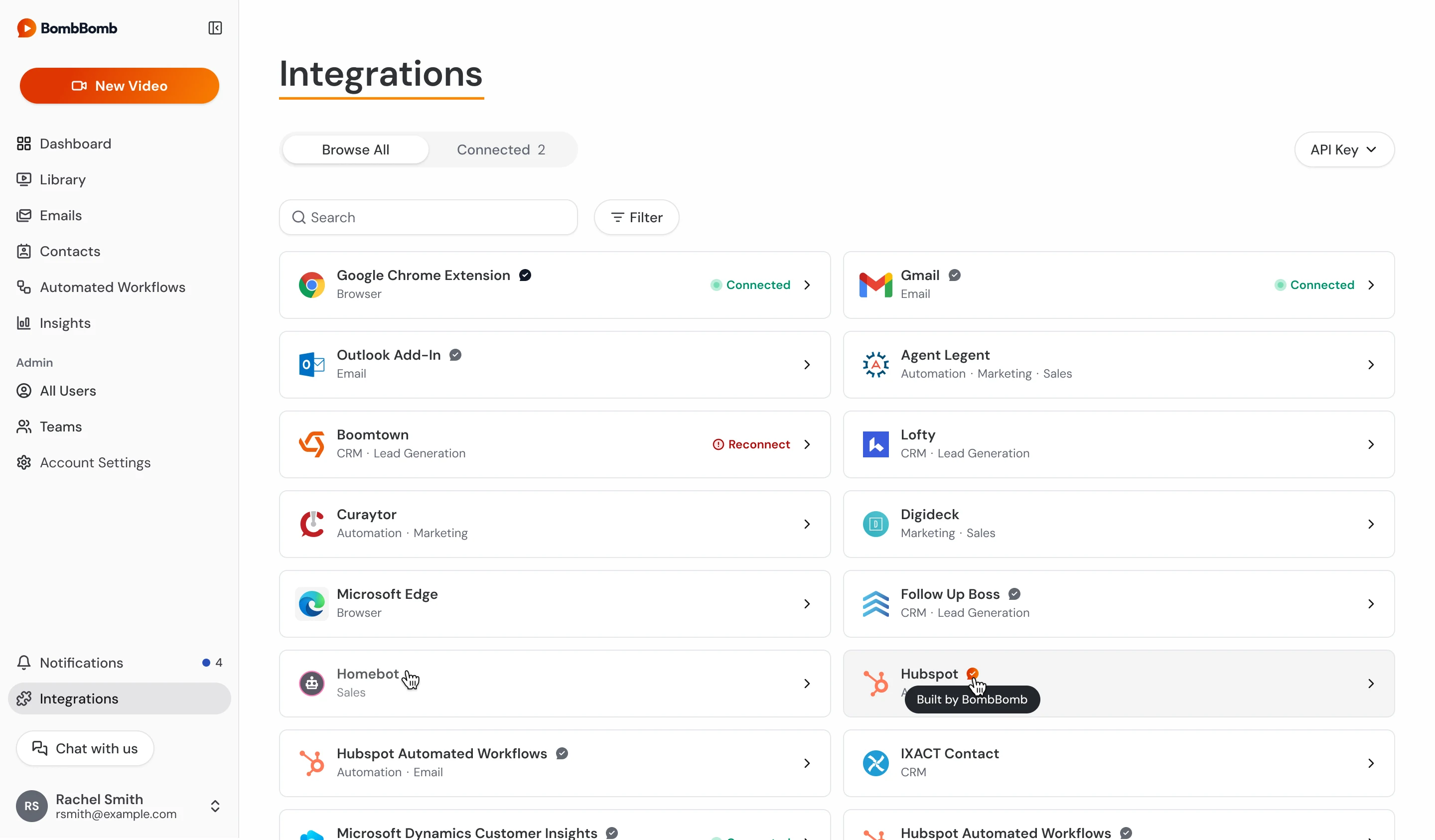Open the Teams admin page

coord(120,426)
